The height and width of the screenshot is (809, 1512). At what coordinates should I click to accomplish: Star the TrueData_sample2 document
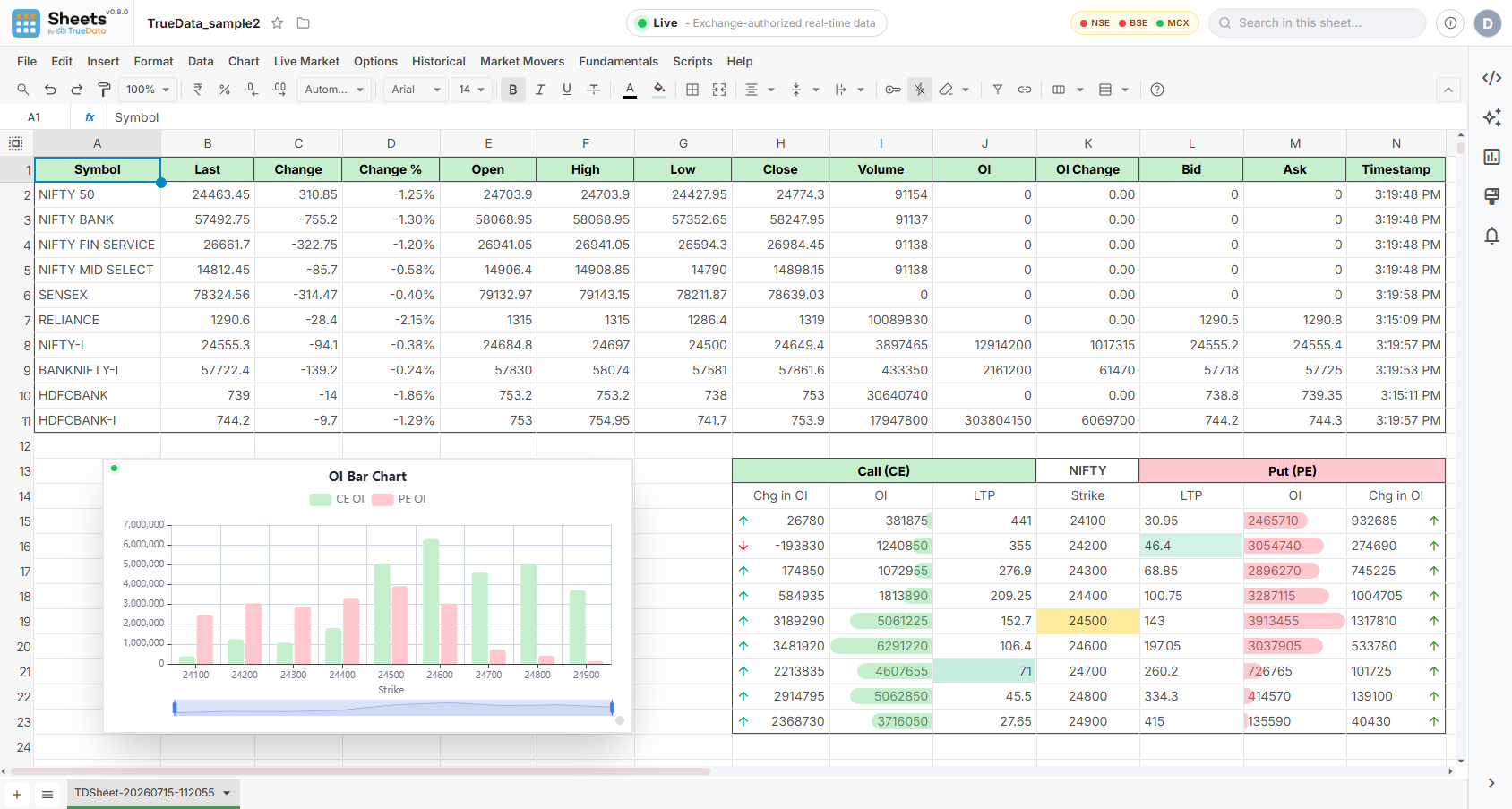(x=278, y=23)
